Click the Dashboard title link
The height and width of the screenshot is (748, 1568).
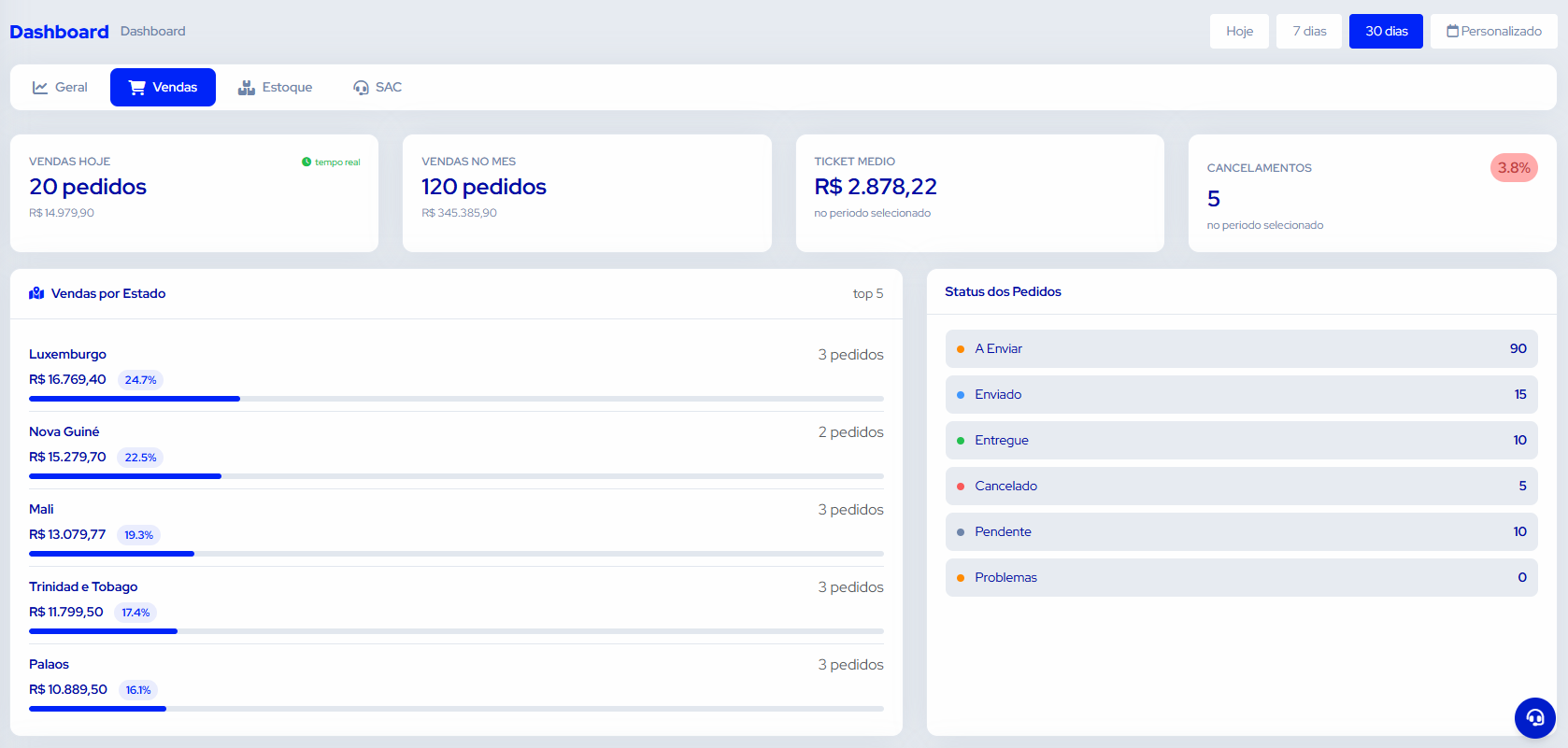pos(59,32)
